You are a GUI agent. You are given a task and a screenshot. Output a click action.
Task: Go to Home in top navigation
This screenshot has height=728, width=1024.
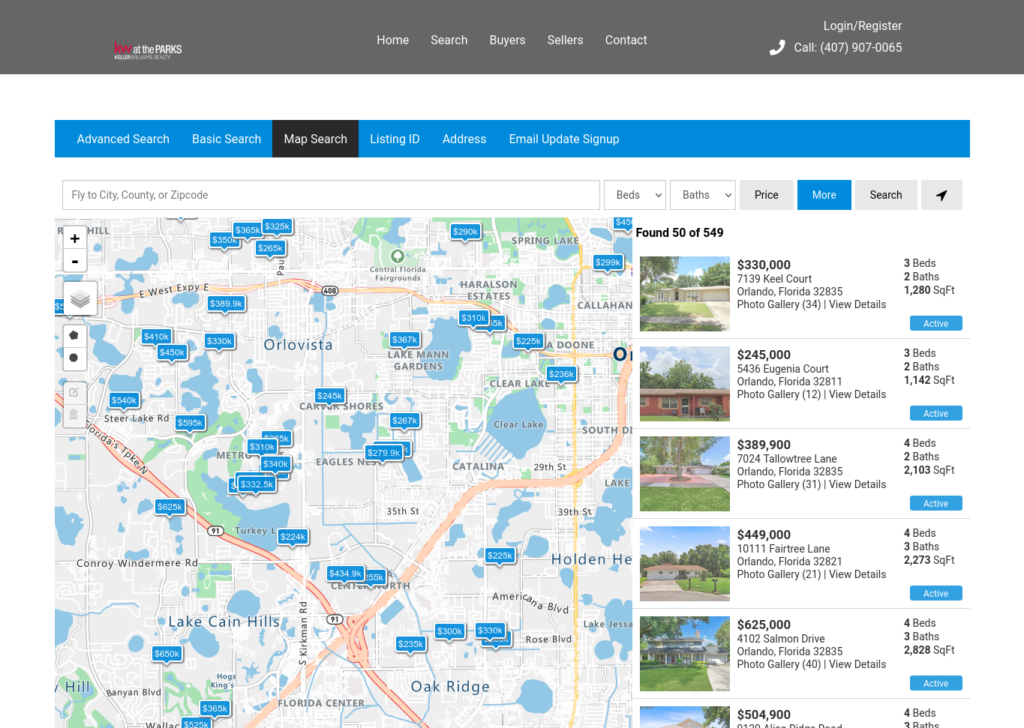(392, 40)
